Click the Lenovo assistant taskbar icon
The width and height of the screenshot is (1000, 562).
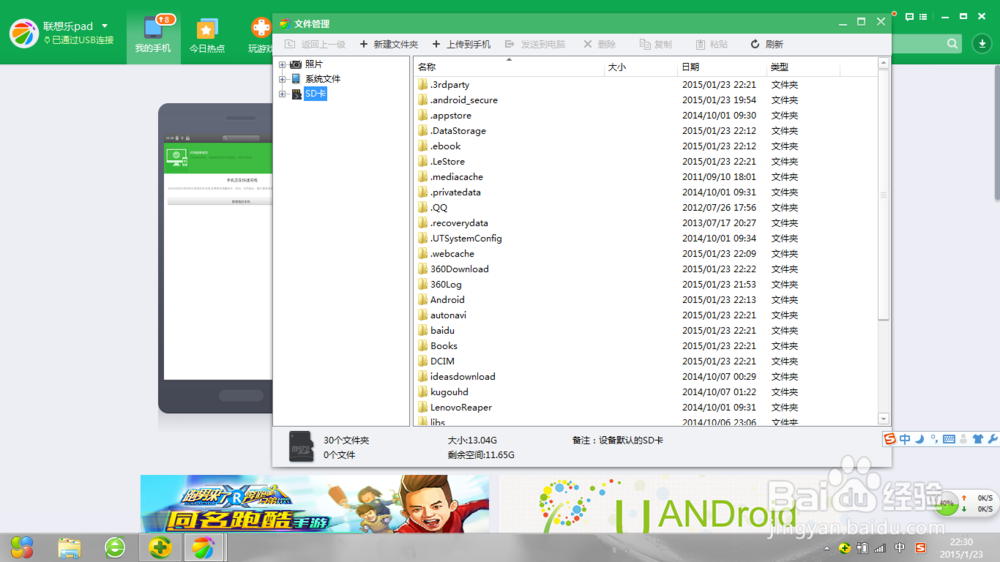[203, 547]
